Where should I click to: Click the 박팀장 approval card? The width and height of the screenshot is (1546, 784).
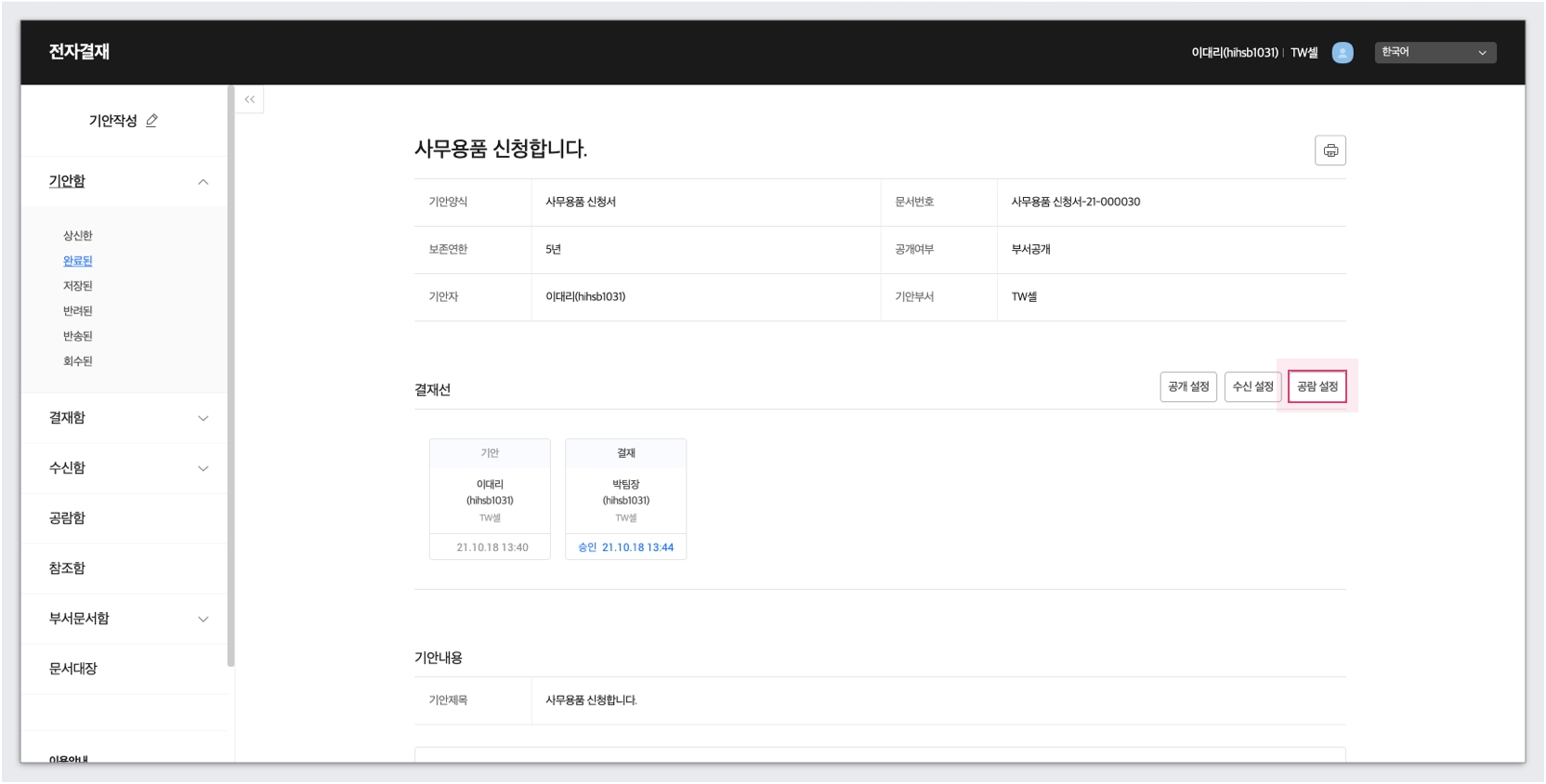coord(625,499)
